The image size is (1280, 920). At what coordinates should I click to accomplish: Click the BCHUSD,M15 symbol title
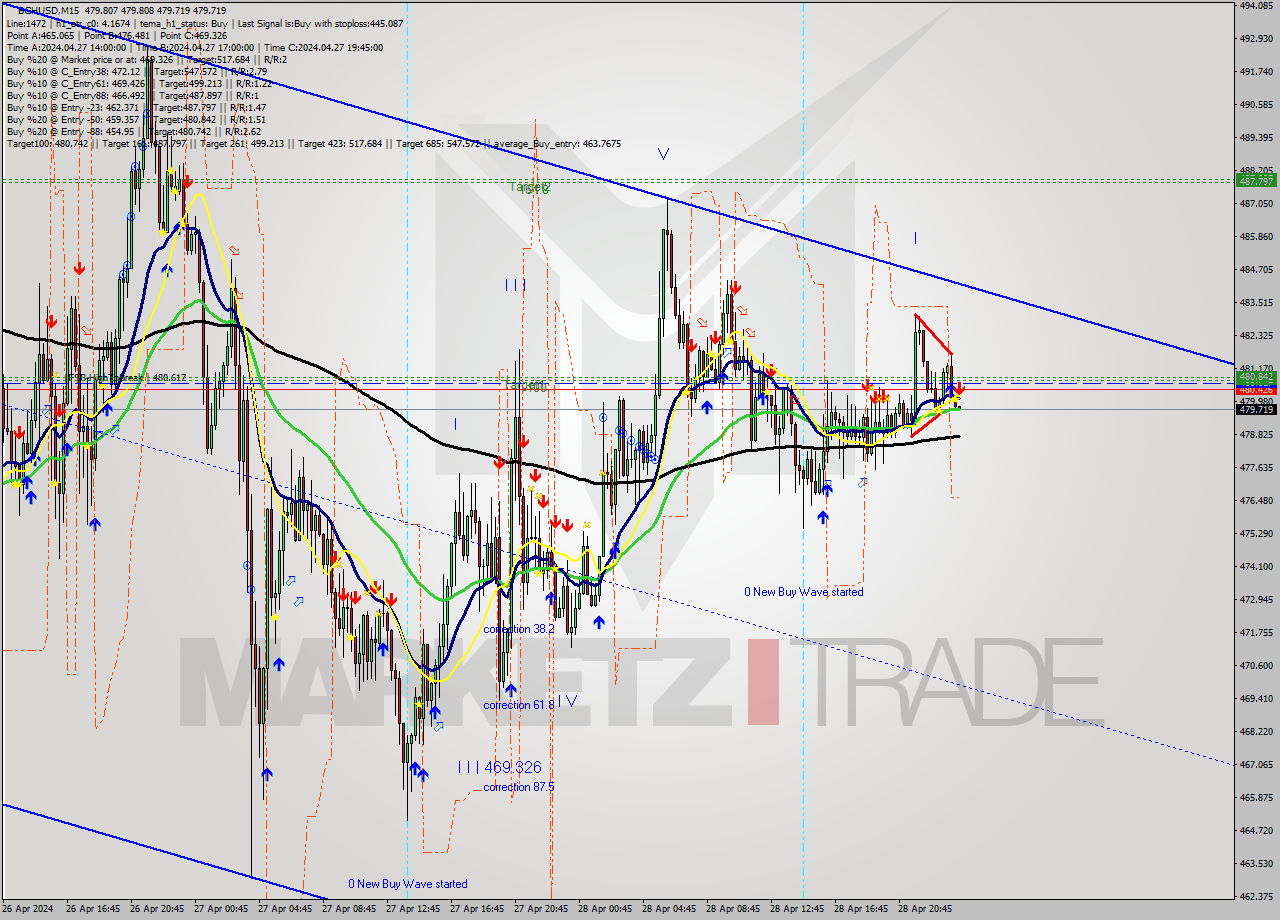tap(50, 10)
